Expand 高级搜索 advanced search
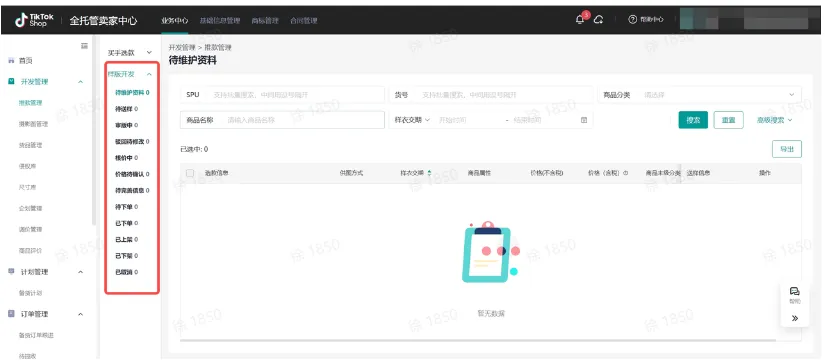This screenshot has height=363, width=825. pyautogui.click(x=774, y=120)
